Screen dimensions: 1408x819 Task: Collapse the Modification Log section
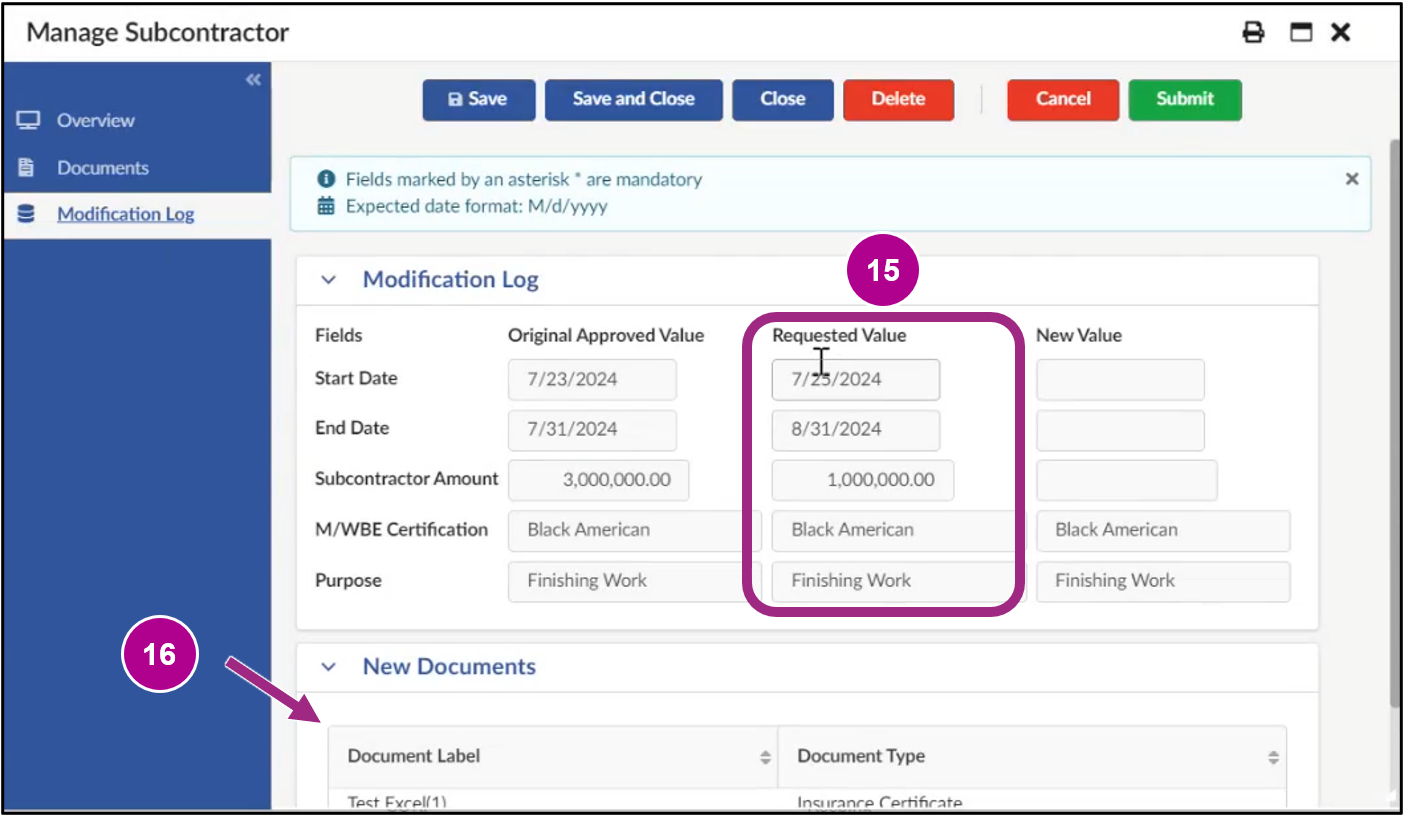328,280
